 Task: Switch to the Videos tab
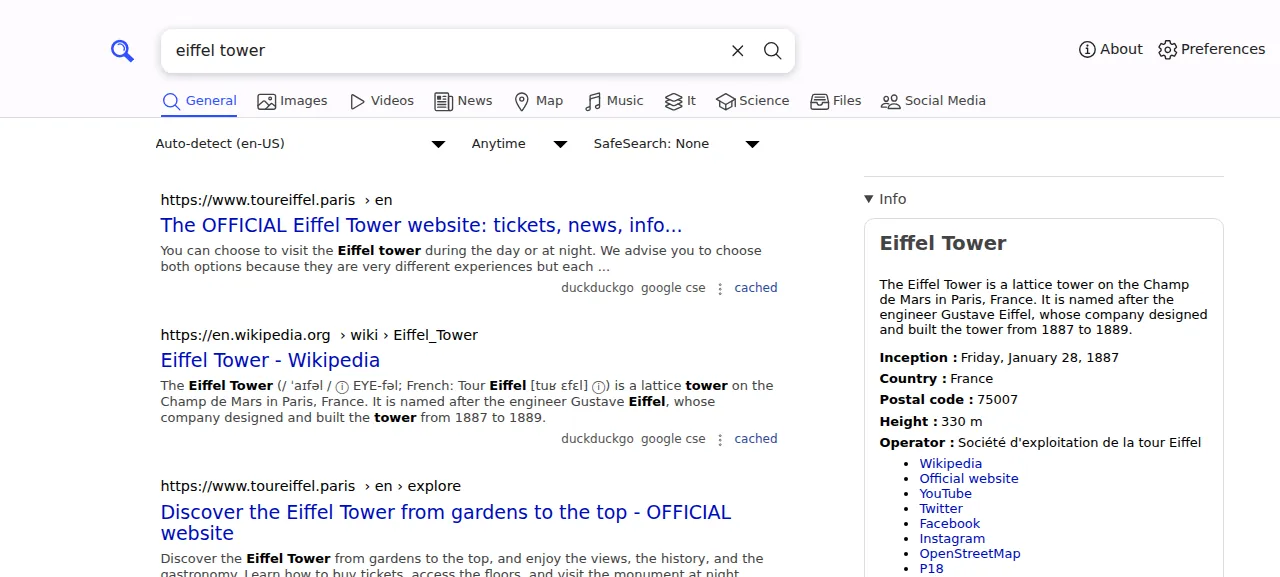(381, 101)
